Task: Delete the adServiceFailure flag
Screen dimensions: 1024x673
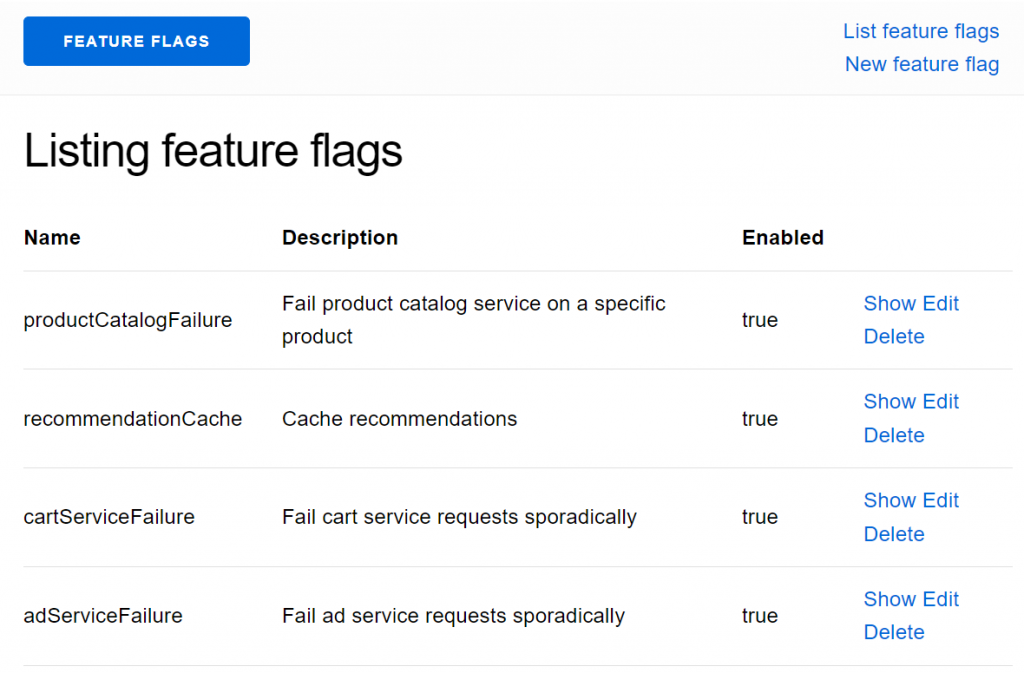Action: [x=893, y=632]
